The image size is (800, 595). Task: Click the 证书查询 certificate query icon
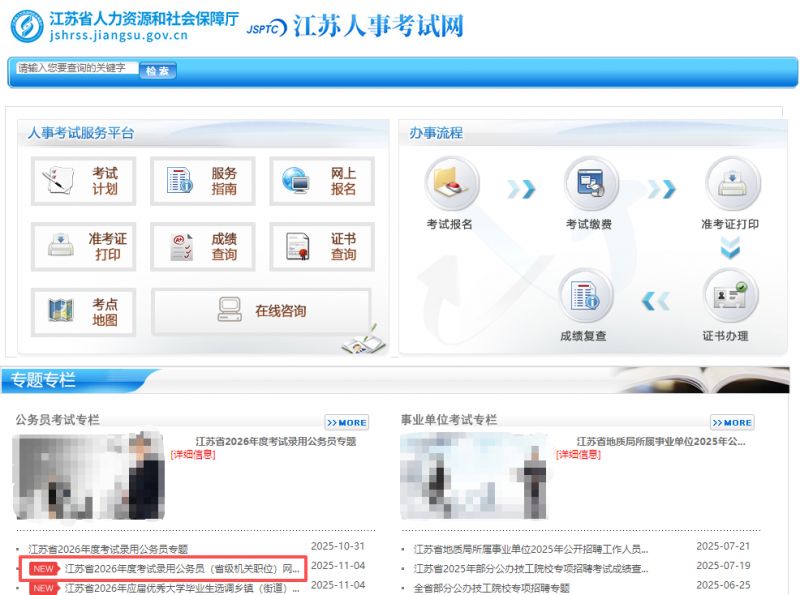[321, 246]
